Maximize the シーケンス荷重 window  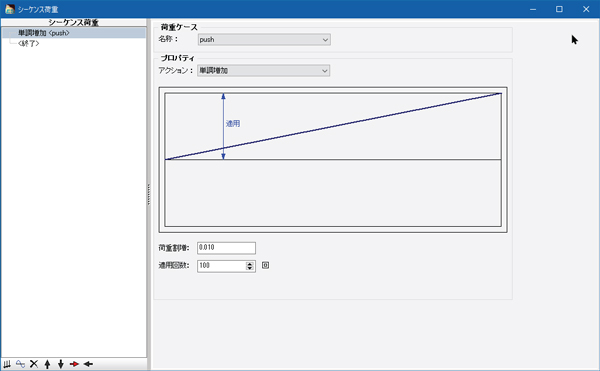(559, 9)
